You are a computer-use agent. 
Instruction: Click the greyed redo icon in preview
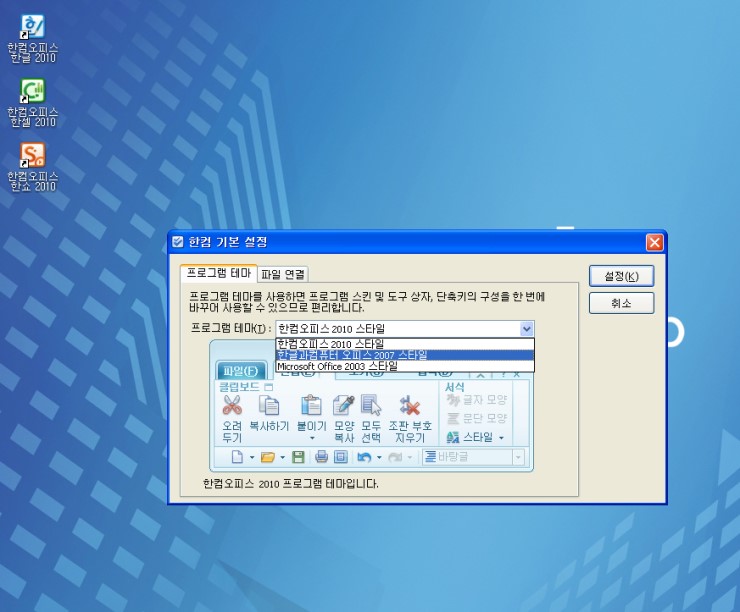[395, 457]
